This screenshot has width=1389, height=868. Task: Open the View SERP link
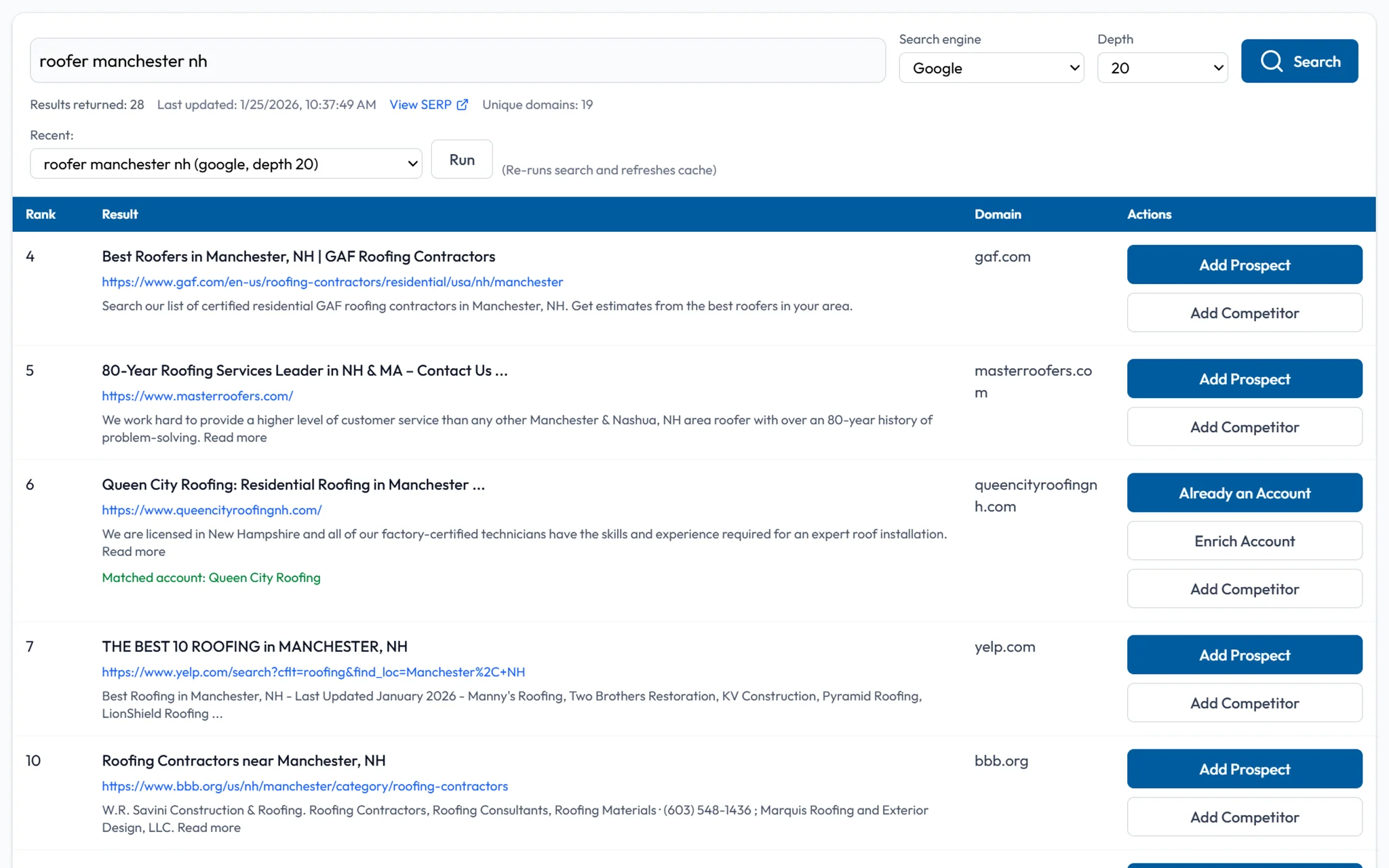click(420, 104)
